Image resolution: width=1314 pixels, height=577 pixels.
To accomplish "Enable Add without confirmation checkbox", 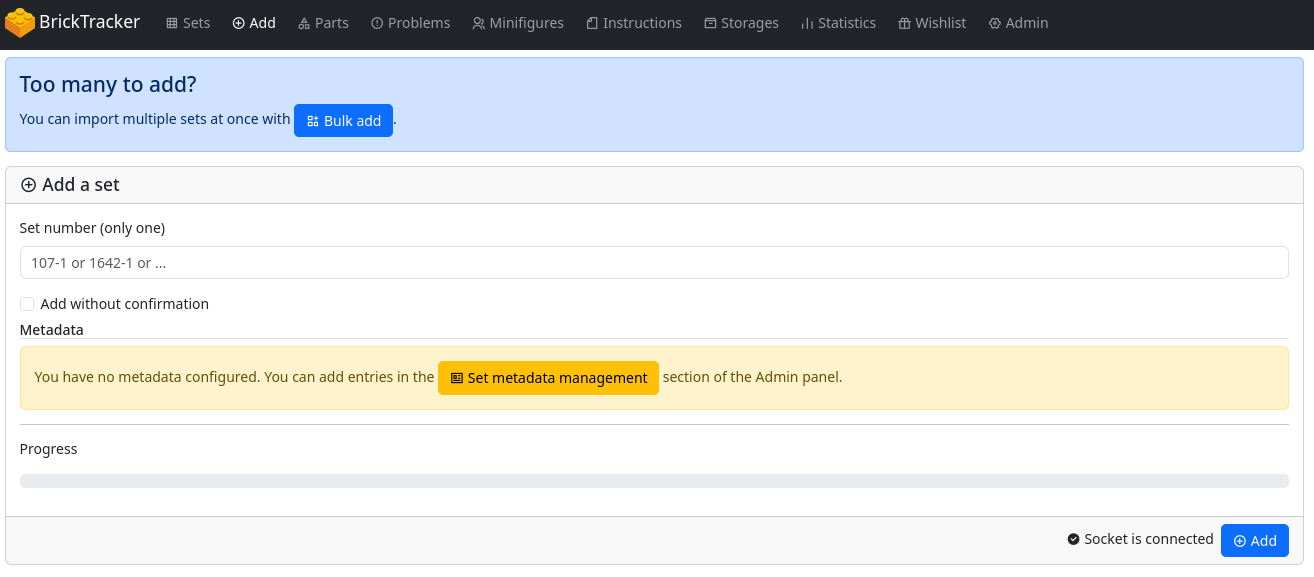I will [27, 304].
